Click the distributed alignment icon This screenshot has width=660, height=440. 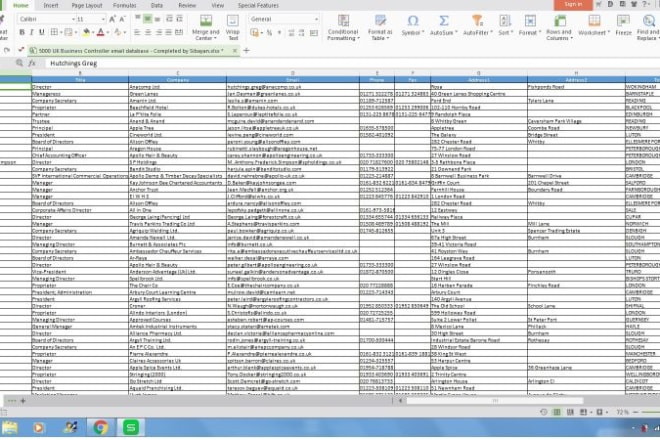click(x=179, y=32)
